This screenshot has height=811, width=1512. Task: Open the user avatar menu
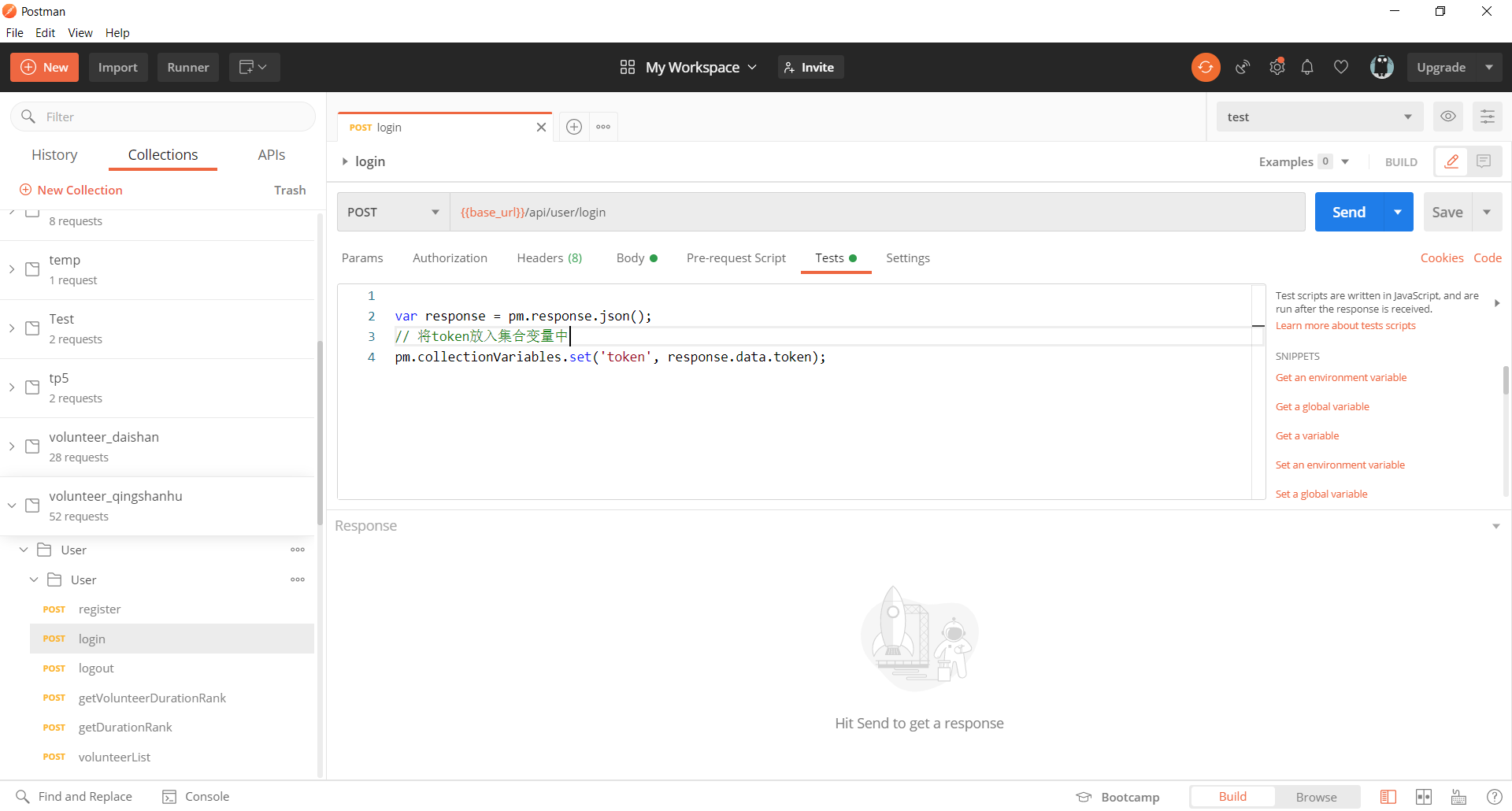tap(1382, 67)
